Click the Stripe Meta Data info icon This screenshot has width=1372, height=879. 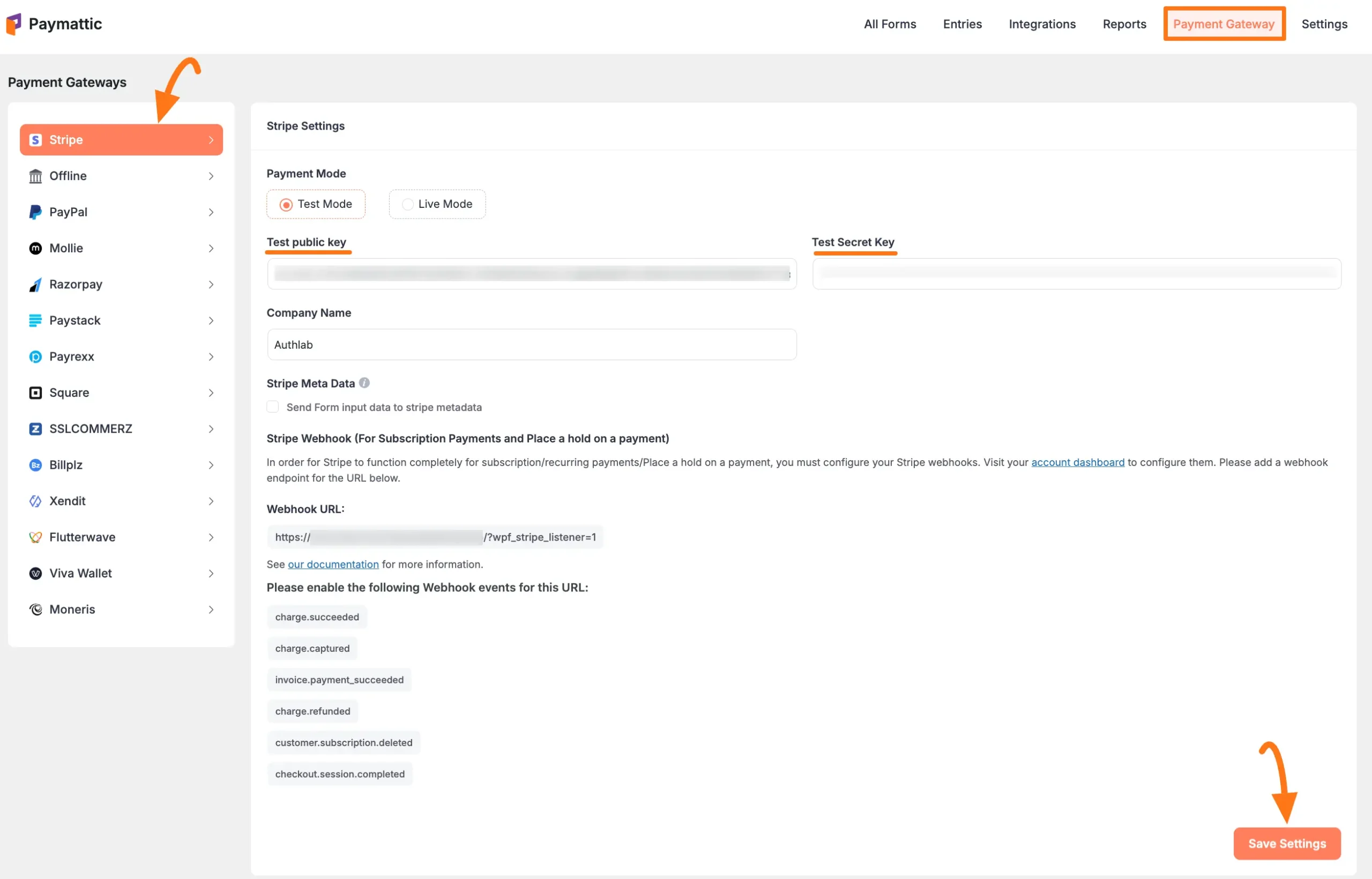[364, 383]
